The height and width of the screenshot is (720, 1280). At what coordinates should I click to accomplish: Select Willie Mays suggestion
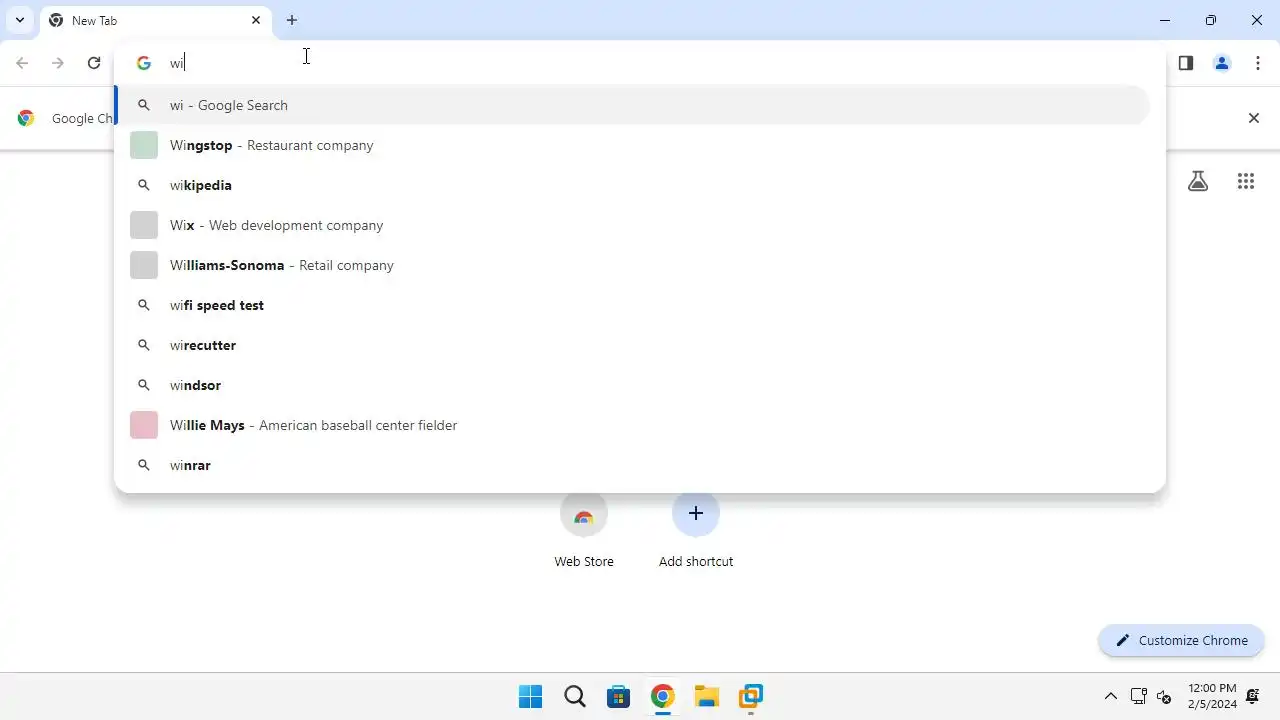(632, 425)
